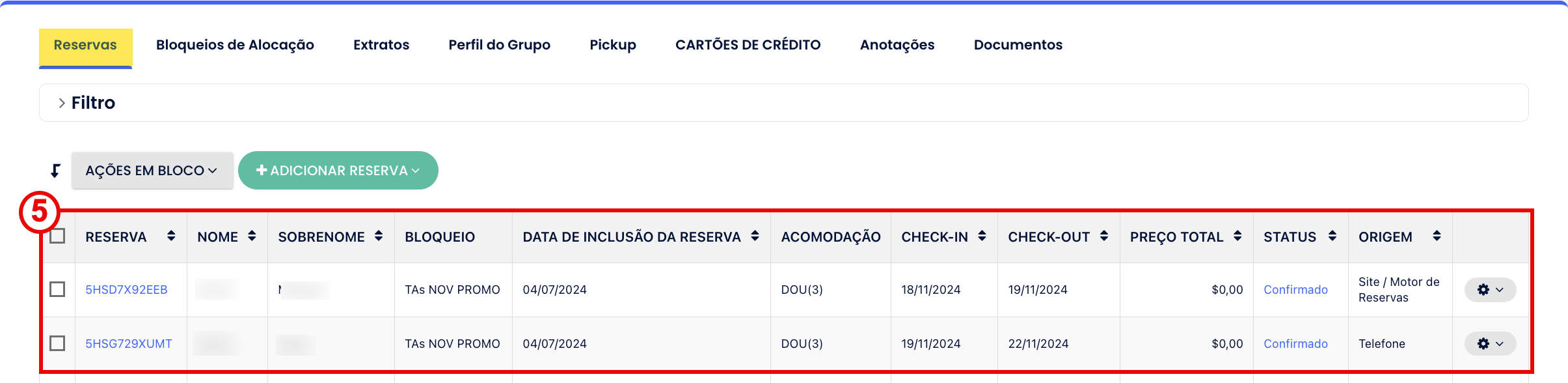Toggle the select-all reservations checkbox

click(x=57, y=236)
